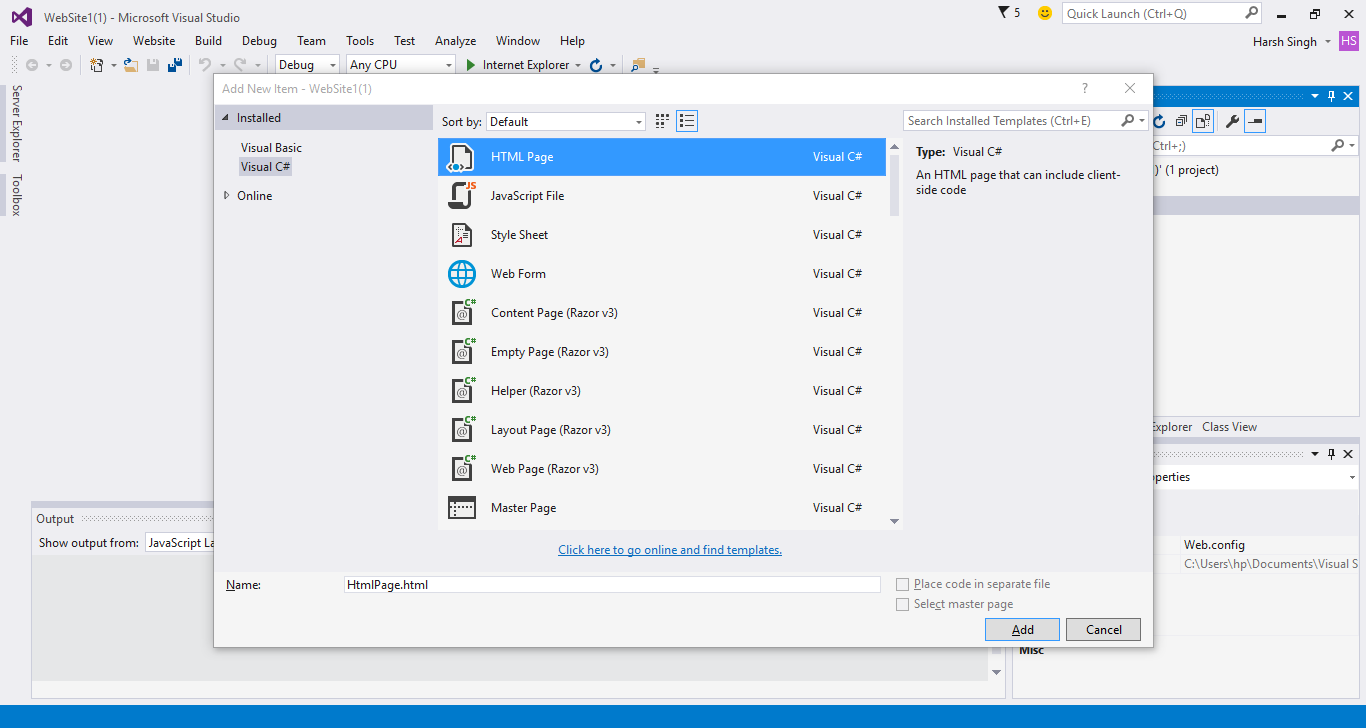
Task: Toggle Solution Explorer Preview Selected Items
Action: pyautogui.click(x=1255, y=121)
